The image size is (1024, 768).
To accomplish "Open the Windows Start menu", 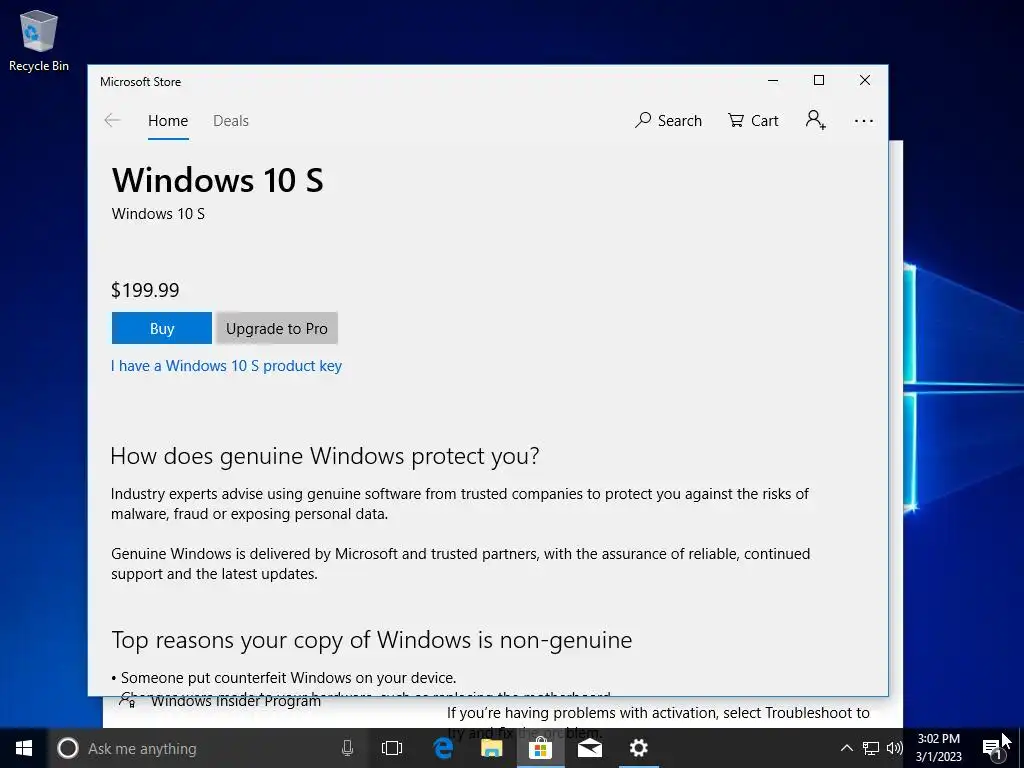I will 24,748.
